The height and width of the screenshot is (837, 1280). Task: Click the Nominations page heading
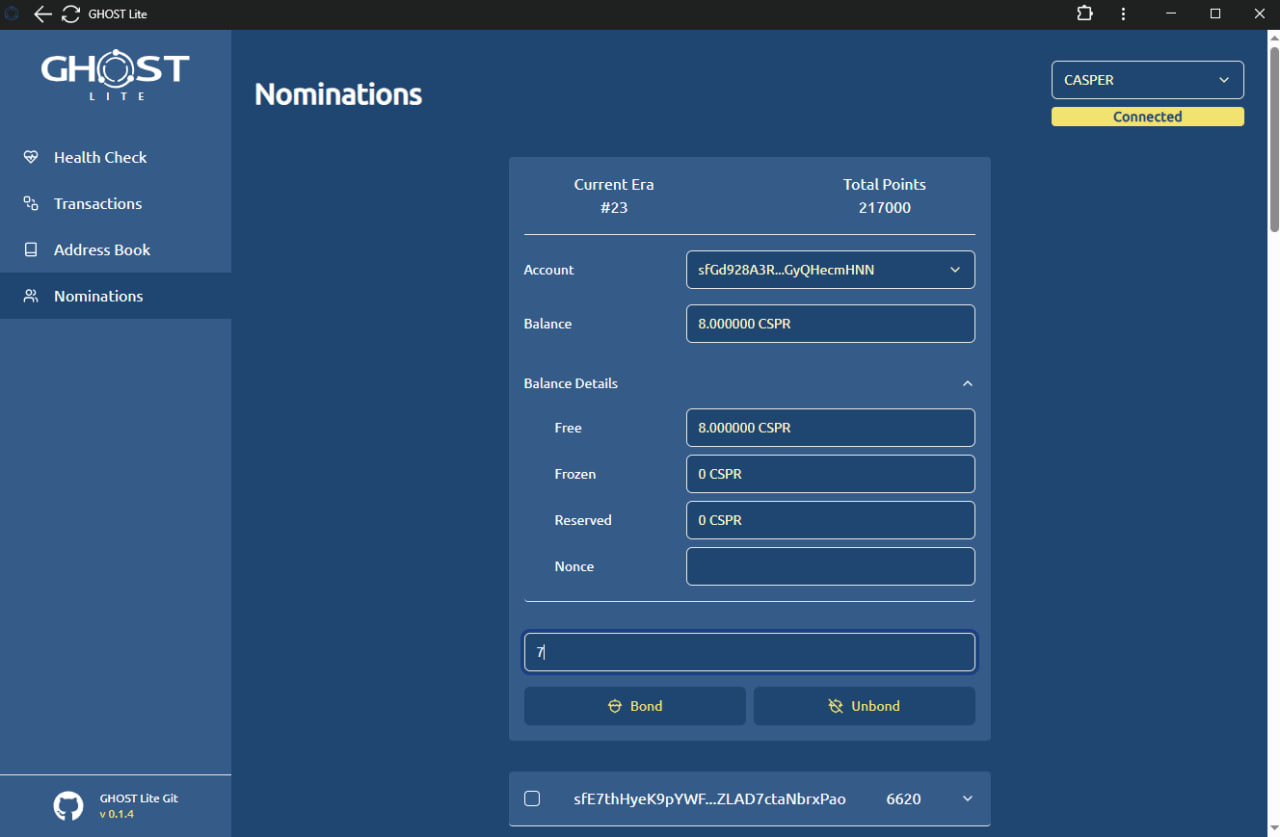tap(338, 94)
